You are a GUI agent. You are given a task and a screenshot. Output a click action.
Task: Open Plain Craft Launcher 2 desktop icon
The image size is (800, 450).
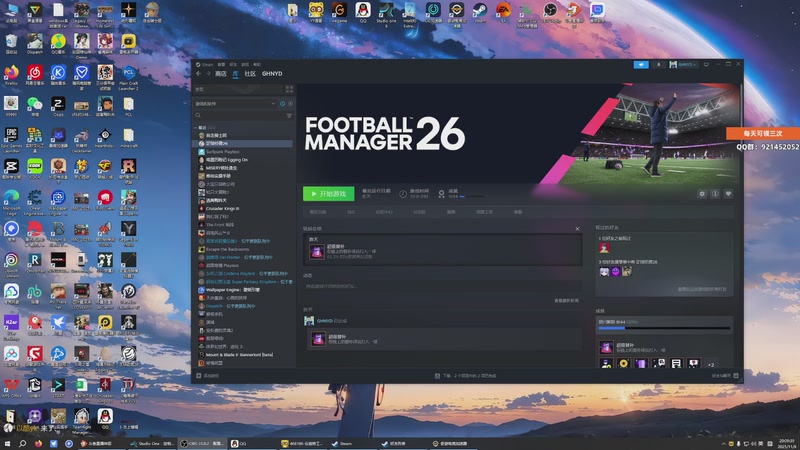click(x=129, y=78)
